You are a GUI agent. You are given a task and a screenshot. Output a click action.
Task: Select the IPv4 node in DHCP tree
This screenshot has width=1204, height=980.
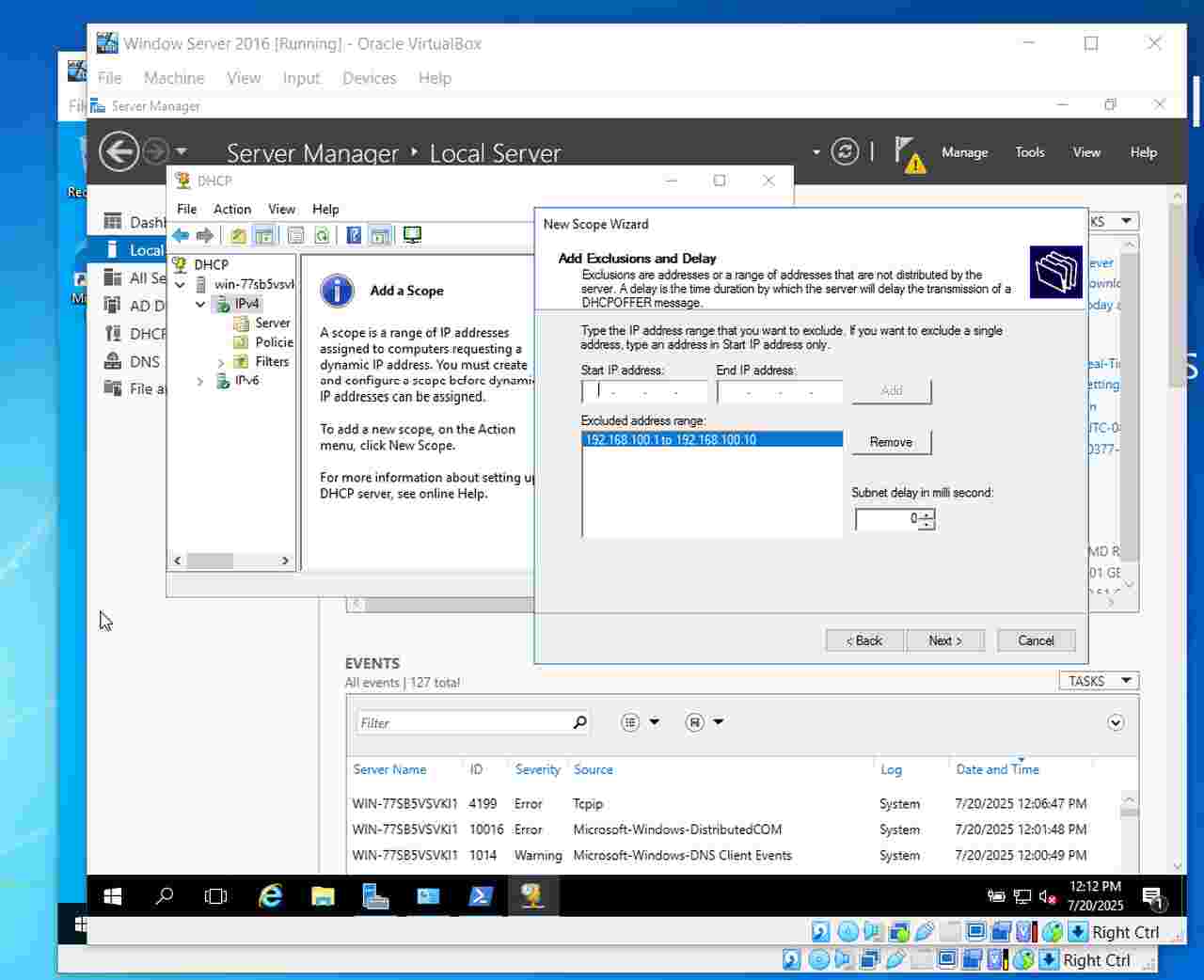pyautogui.click(x=246, y=304)
